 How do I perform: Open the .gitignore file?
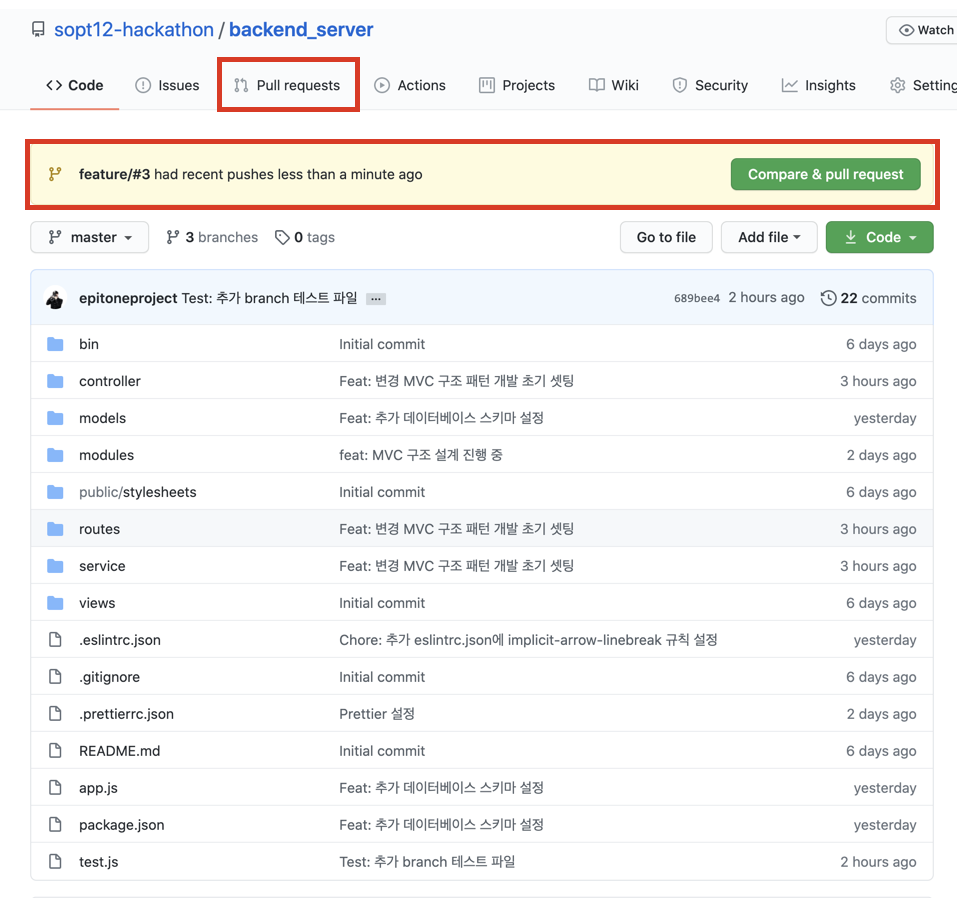[x=109, y=677]
